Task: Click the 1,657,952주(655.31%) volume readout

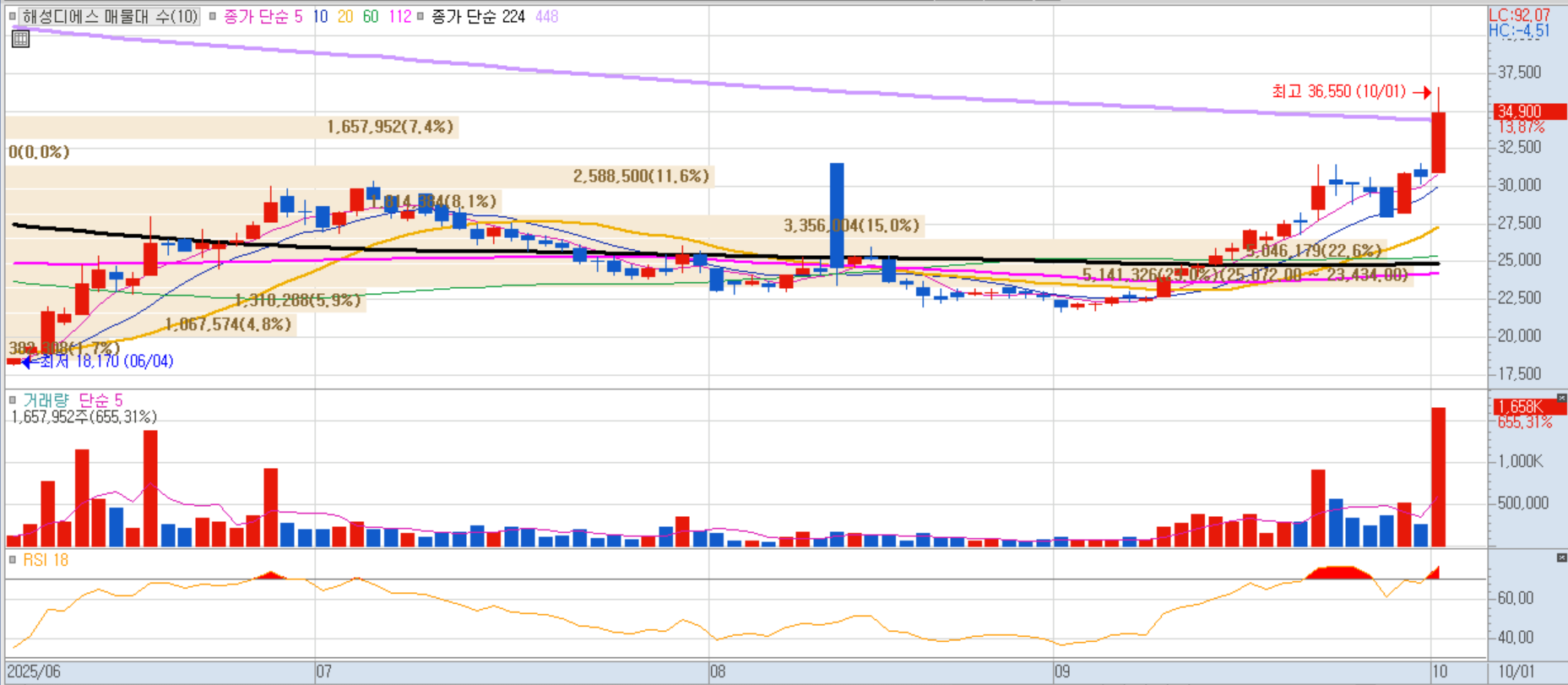Action: (84, 416)
